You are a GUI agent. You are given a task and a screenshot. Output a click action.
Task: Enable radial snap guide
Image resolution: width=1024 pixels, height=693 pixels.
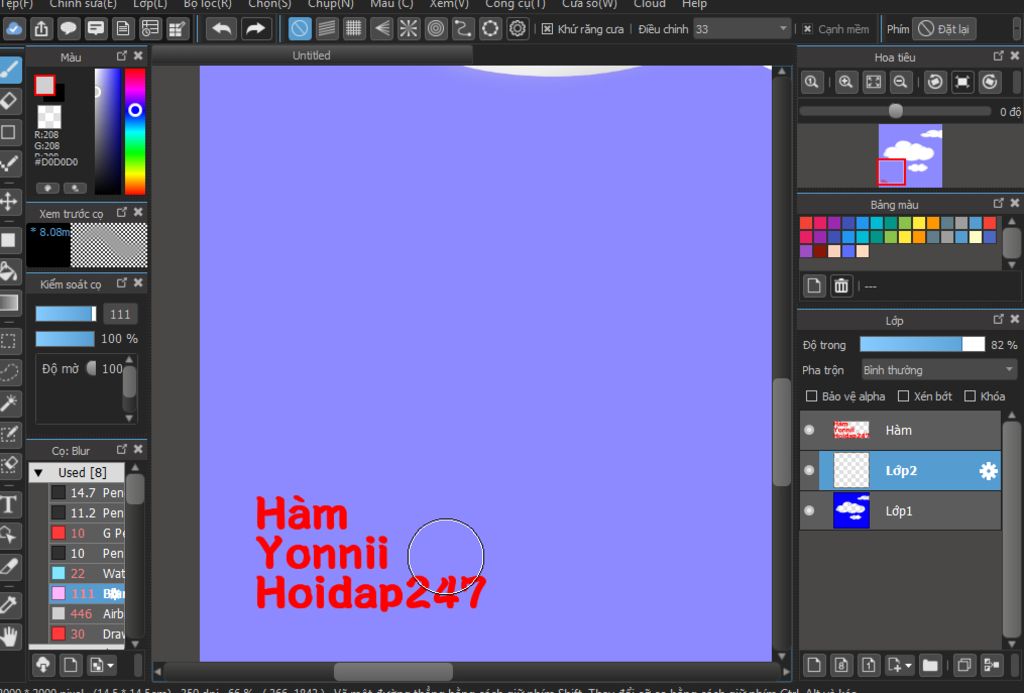pos(409,29)
